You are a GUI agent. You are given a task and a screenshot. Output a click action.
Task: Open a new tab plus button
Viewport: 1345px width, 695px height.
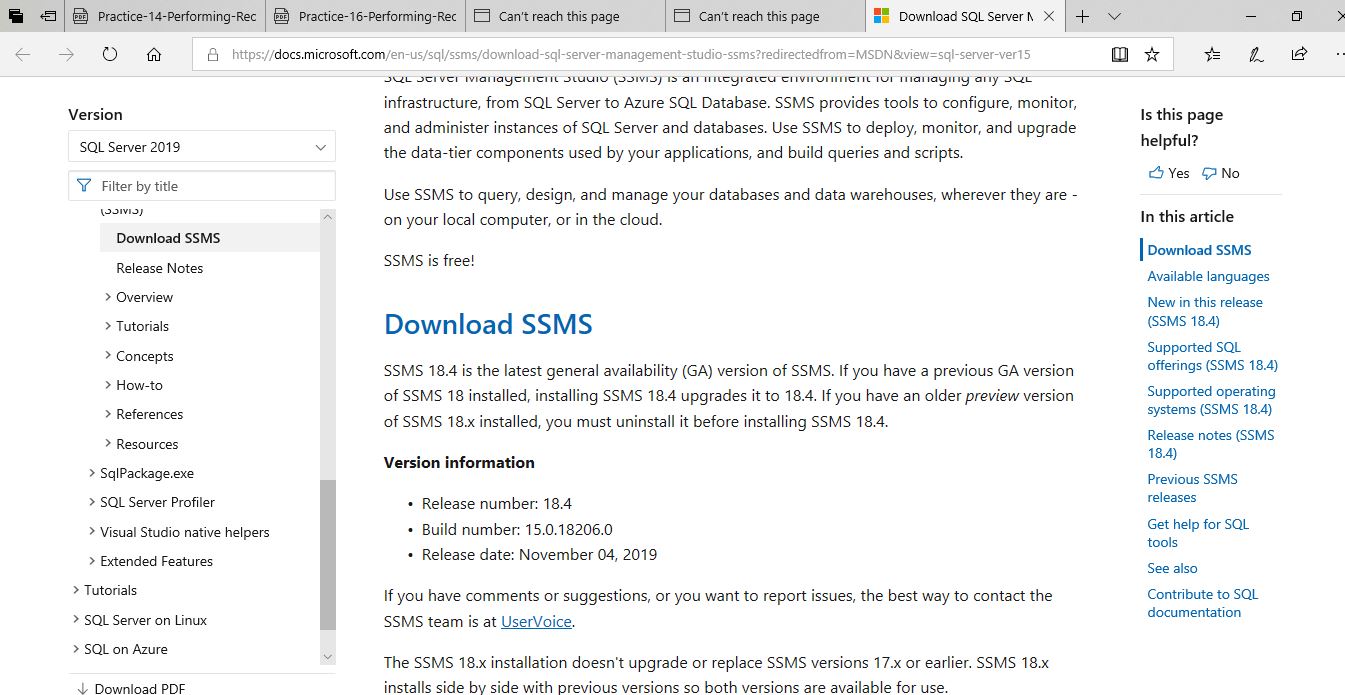[1082, 16]
